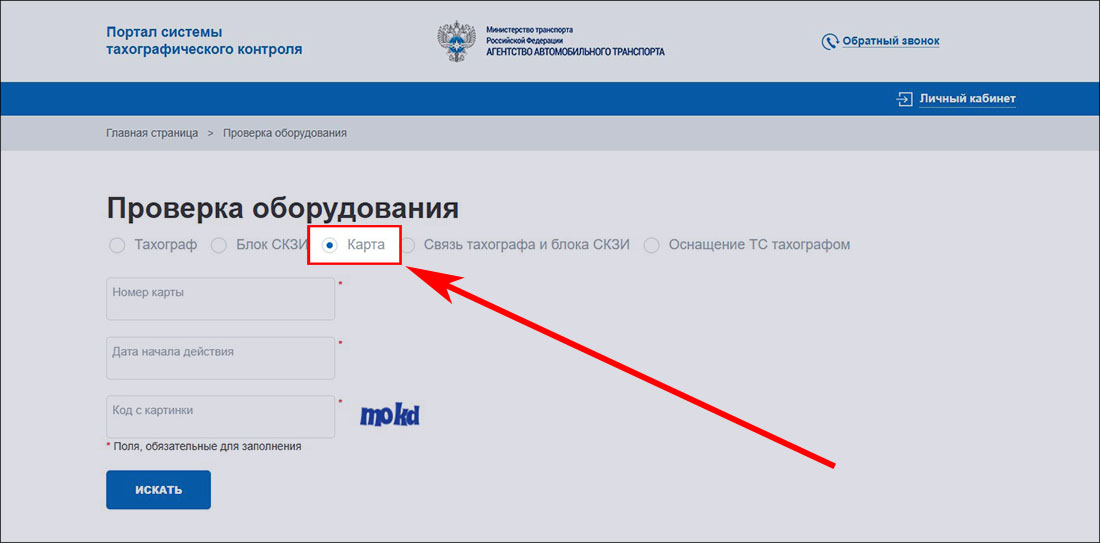Focus the Код с картинки field
Image resolution: width=1100 pixels, height=543 pixels.
220,417
